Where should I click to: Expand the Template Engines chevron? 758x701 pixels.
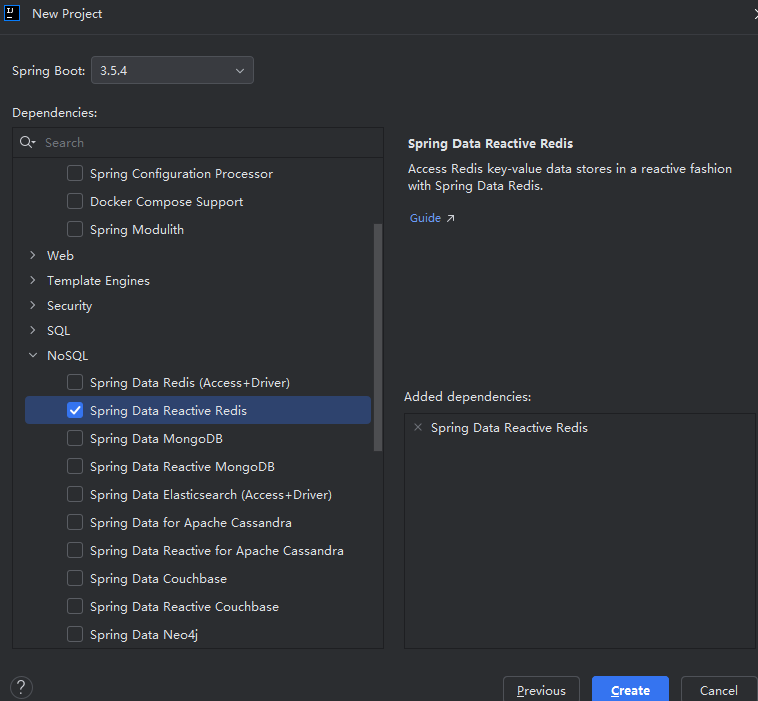tap(33, 280)
